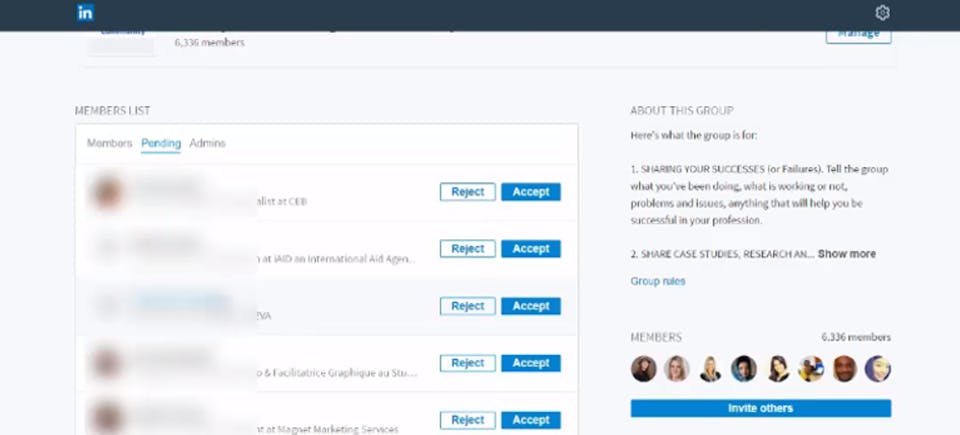Open the settings gear icon
The image size is (960, 435).
(x=882, y=13)
